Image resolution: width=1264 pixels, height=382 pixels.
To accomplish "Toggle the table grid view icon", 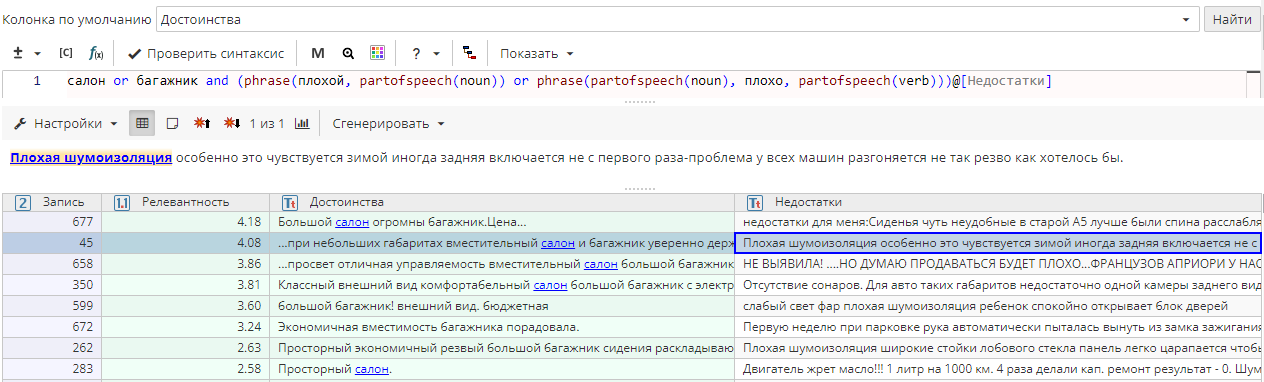I will tap(143, 124).
